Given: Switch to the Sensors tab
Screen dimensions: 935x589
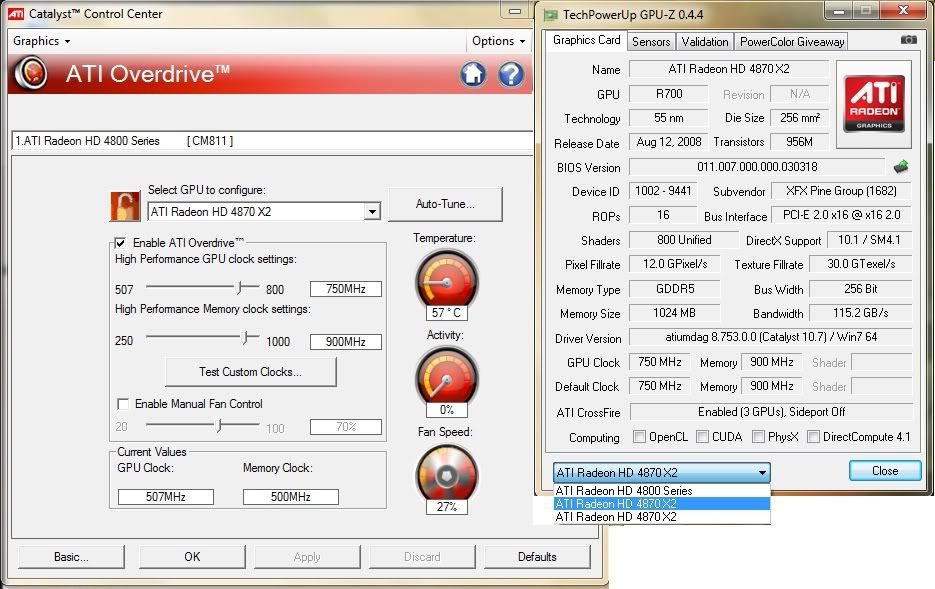Looking at the screenshot, I should click(x=651, y=41).
